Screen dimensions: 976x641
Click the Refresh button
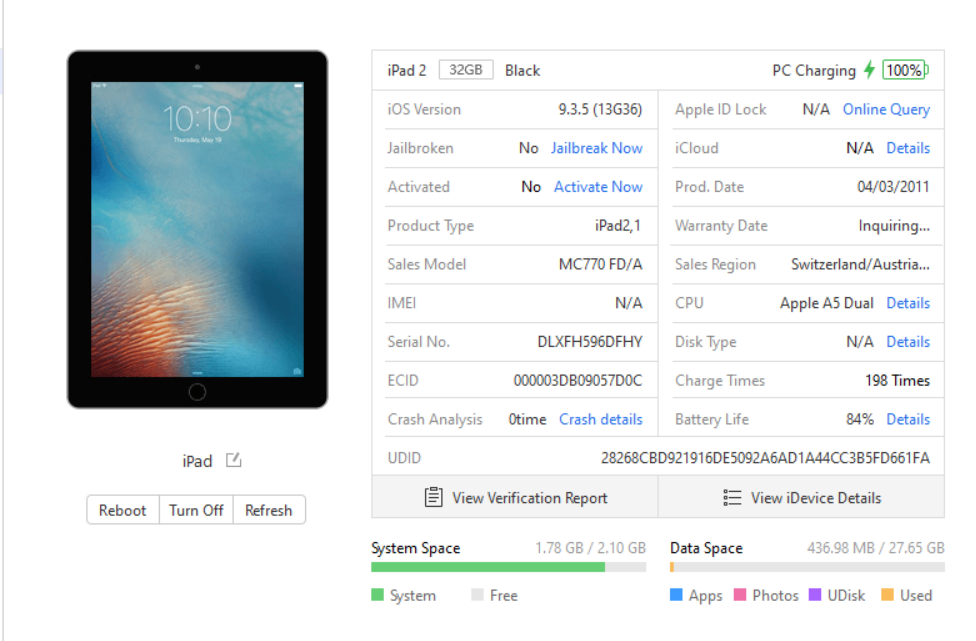[269, 510]
